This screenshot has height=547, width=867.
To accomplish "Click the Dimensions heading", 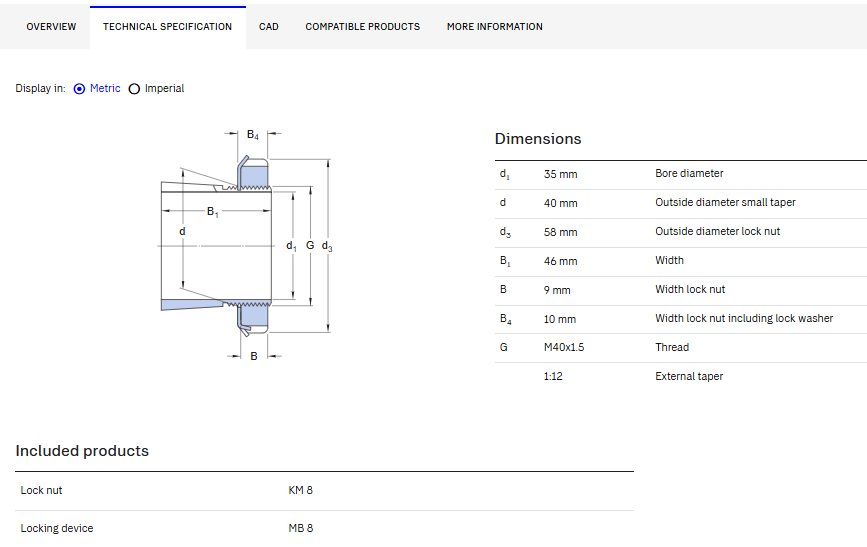I will 538,139.
